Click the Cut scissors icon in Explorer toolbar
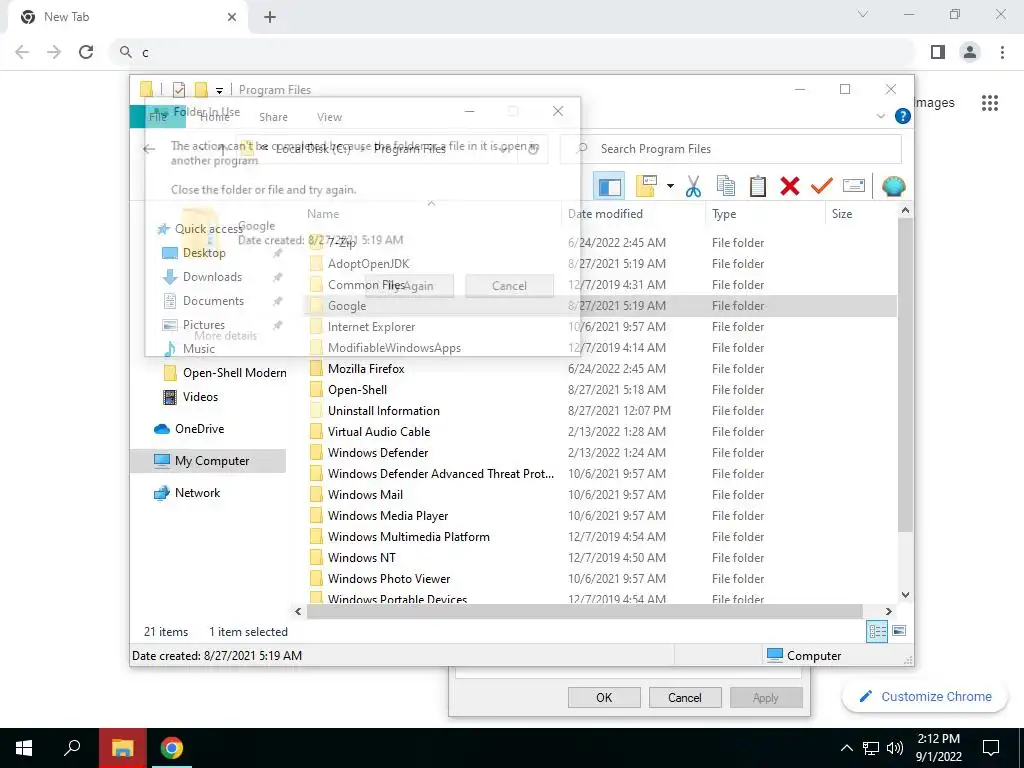The height and width of the screenshot is (768, 1024). pos(693,186)
